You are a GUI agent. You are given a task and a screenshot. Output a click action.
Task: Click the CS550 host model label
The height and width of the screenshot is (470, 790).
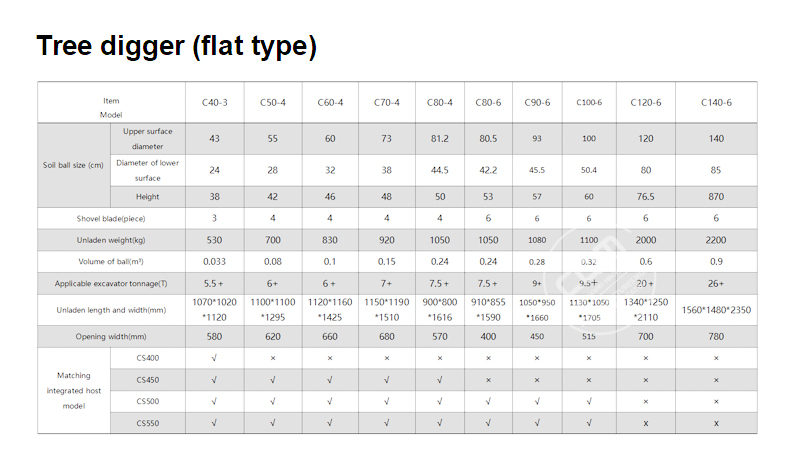[148, 423]
